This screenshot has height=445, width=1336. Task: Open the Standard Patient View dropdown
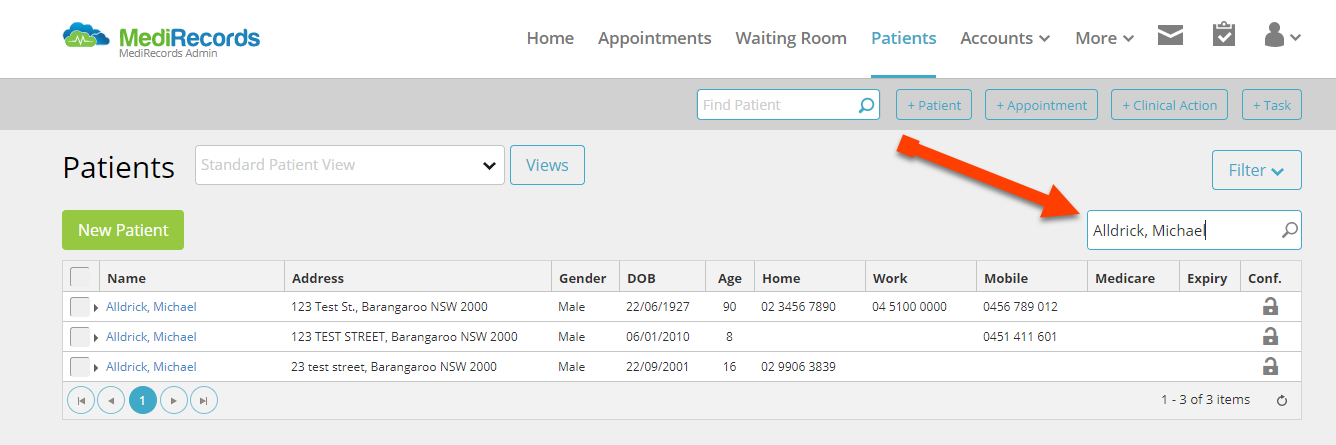point(350,165)
